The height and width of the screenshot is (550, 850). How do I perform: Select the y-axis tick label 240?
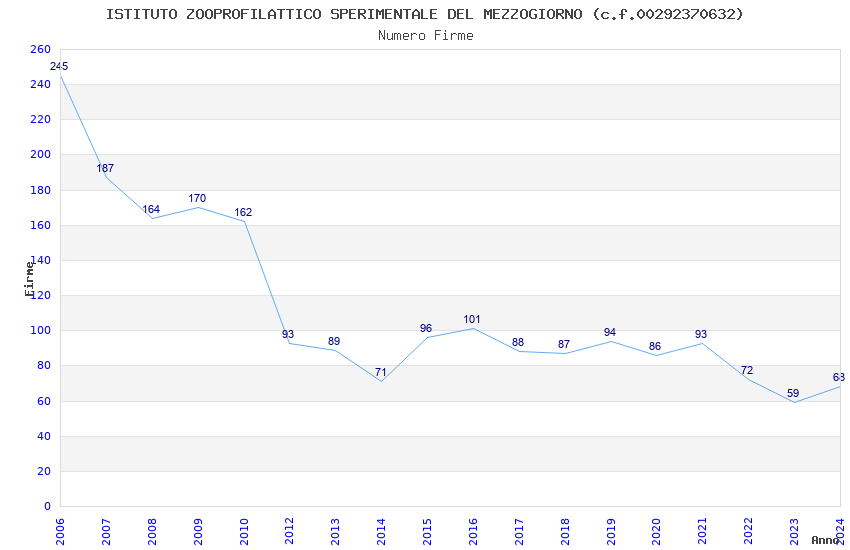coord(40,85)
